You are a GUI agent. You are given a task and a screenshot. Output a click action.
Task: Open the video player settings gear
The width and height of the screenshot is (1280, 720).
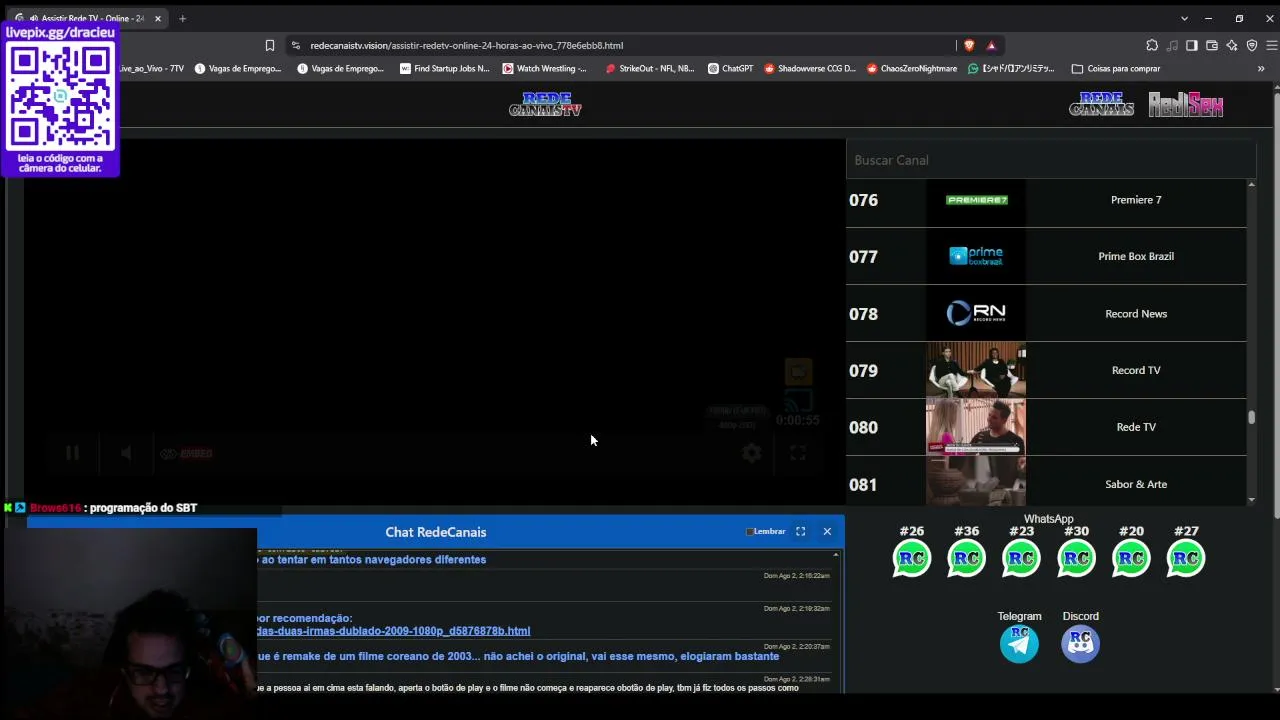coord(752,453)
